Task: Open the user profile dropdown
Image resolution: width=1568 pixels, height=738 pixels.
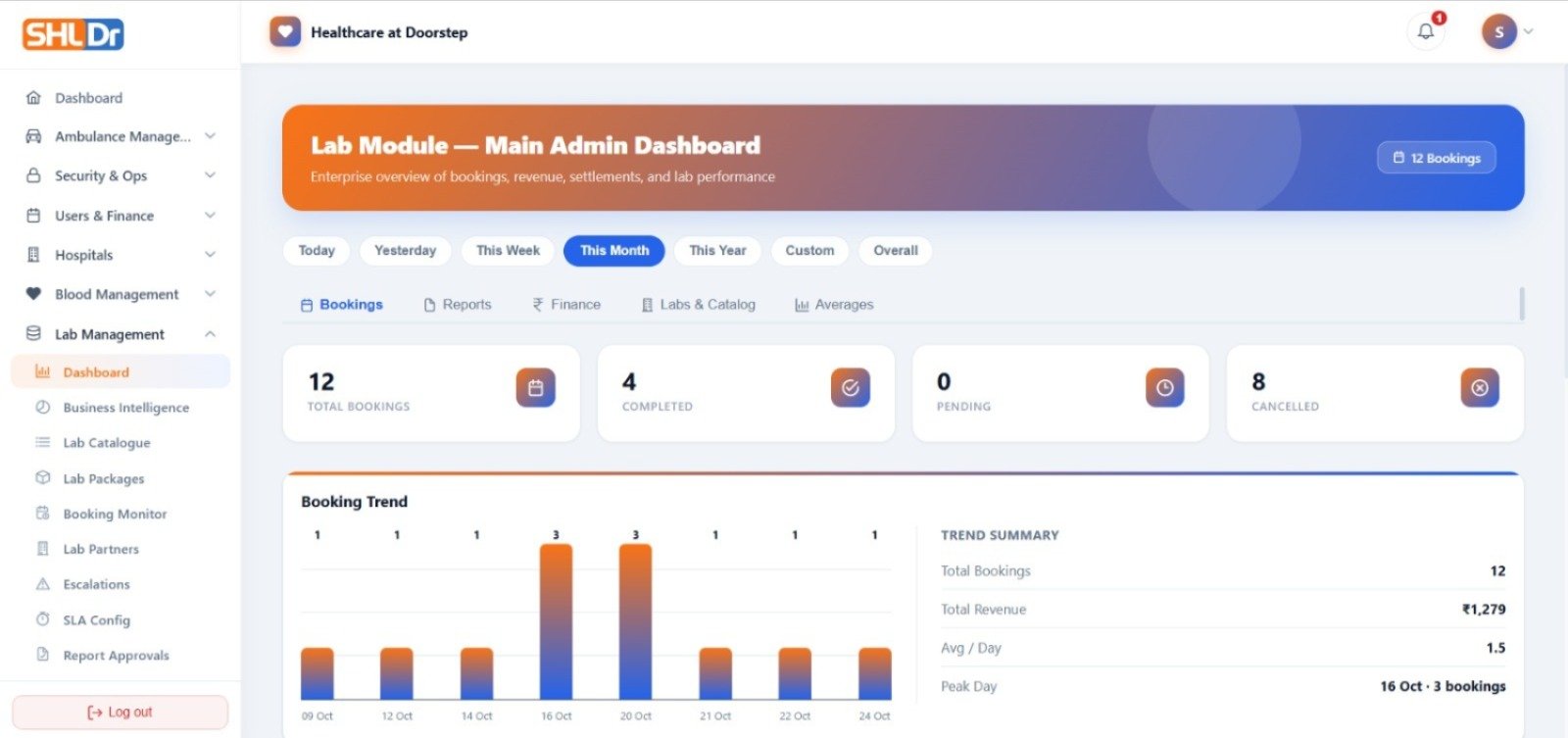Action: tap(1507, 31)
